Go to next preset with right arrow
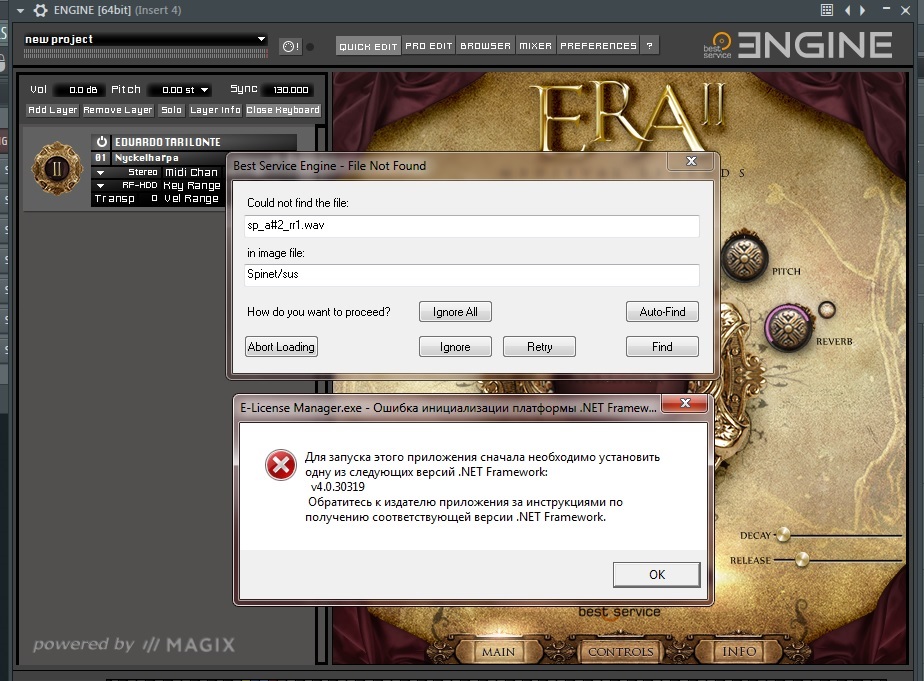The height and width of the screenshot is (681, 924). point(863,10)
